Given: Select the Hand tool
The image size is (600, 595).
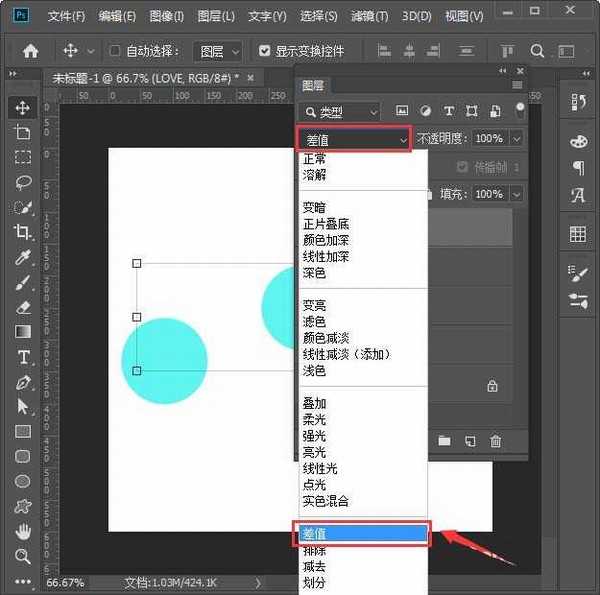Looking at the screenshot, I should (22, 531).
